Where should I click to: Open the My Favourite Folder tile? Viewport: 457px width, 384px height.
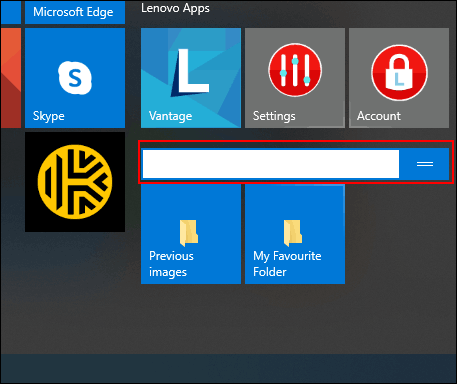click(x=295, y=234)
